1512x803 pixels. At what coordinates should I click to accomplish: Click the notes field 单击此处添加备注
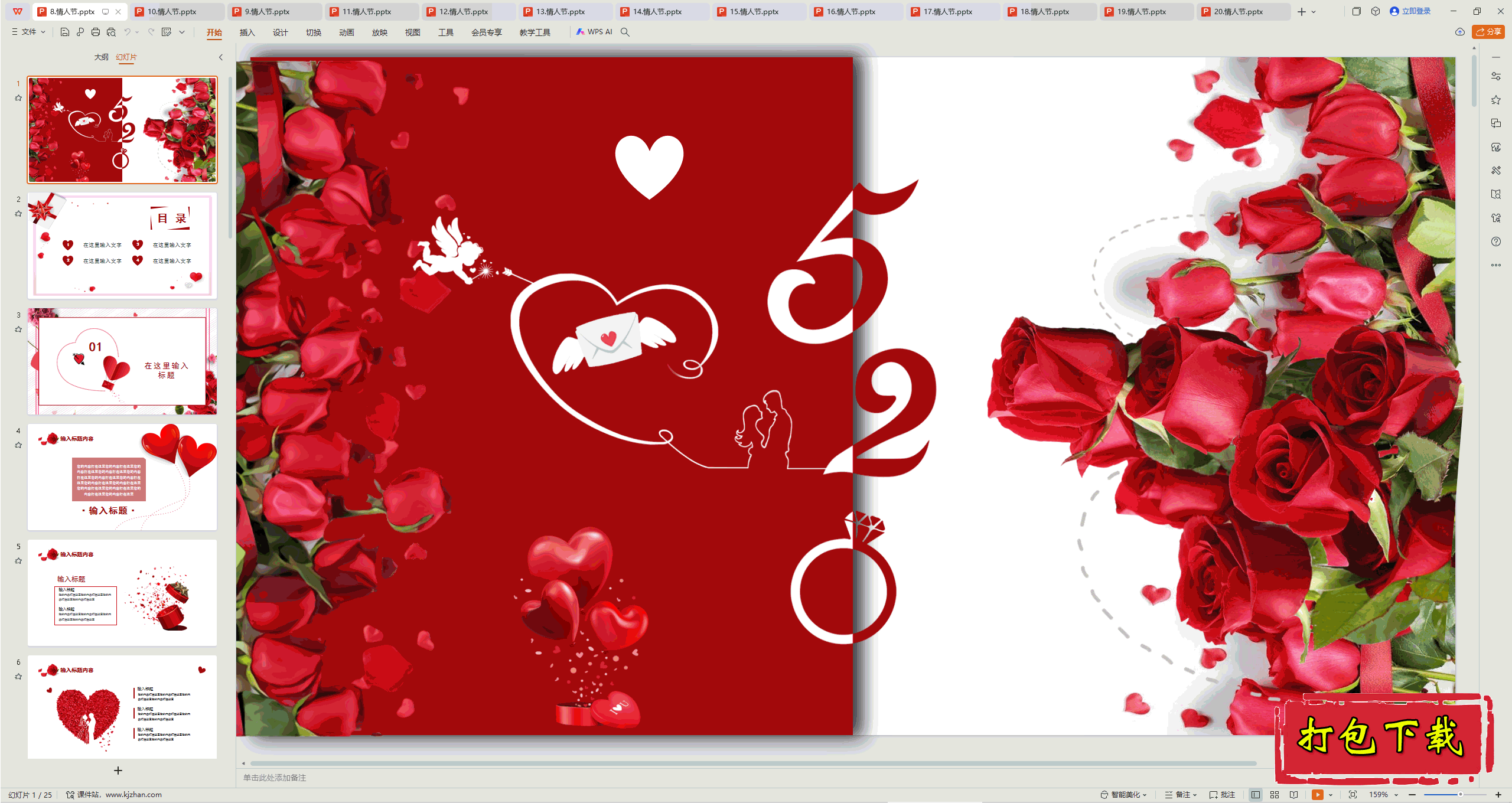coord(275,778)
